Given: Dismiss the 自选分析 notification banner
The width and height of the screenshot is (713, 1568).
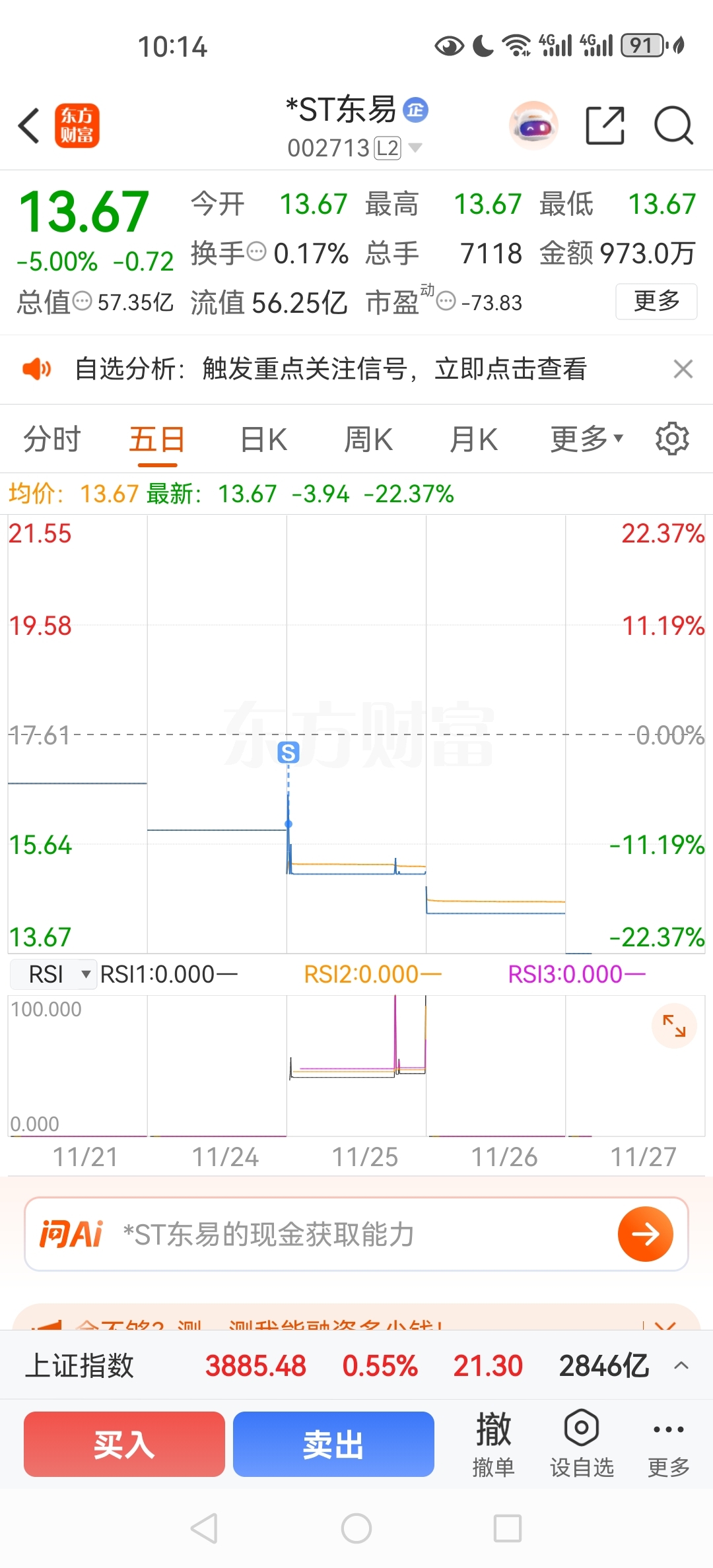Looking at the screenshot, I should point(683,369).
